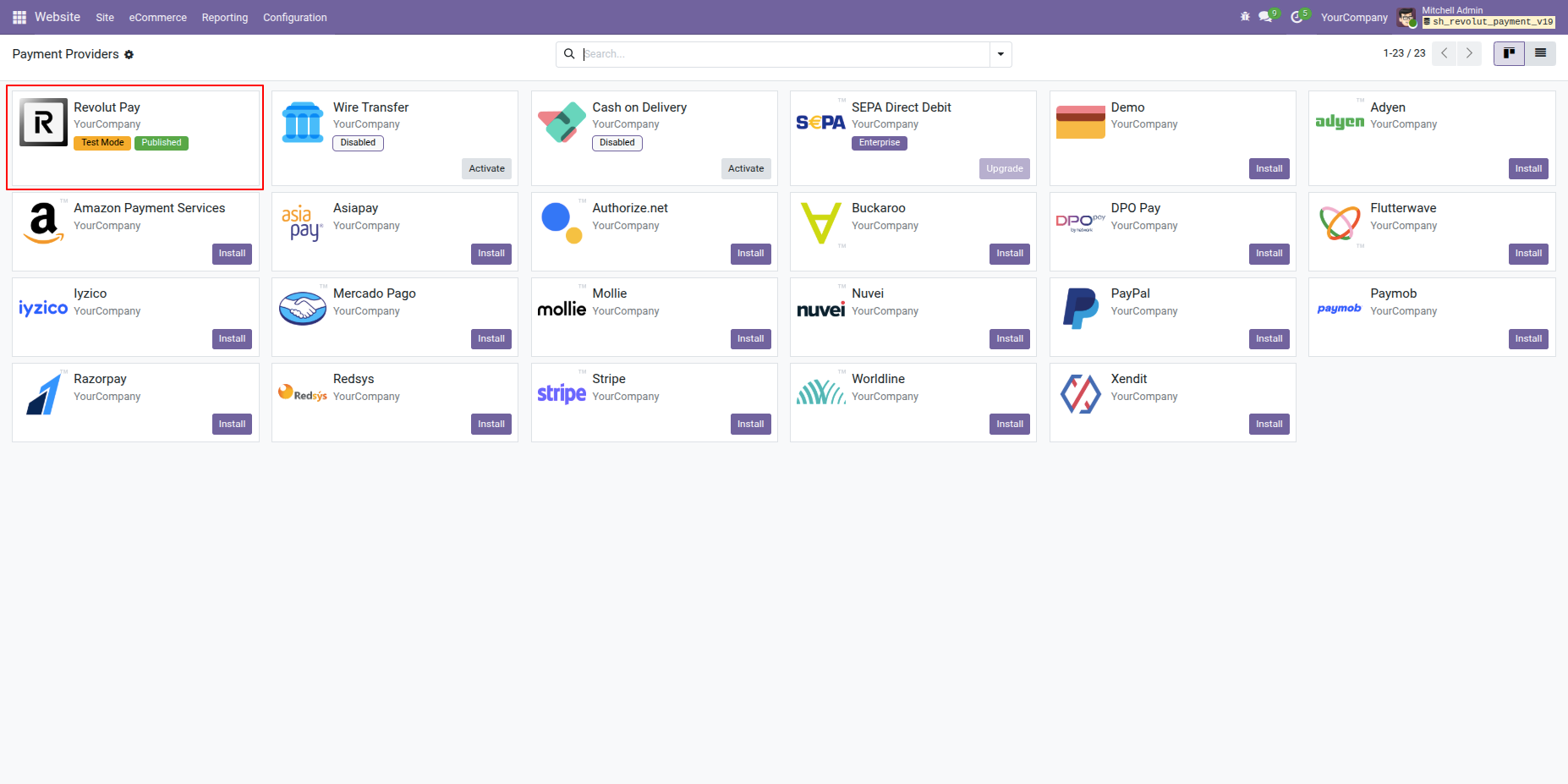The width and height of the screenshot is (1568, 784).
Task: Click the Wire Transfer bank logo
Action: click(x=303, y=123)
